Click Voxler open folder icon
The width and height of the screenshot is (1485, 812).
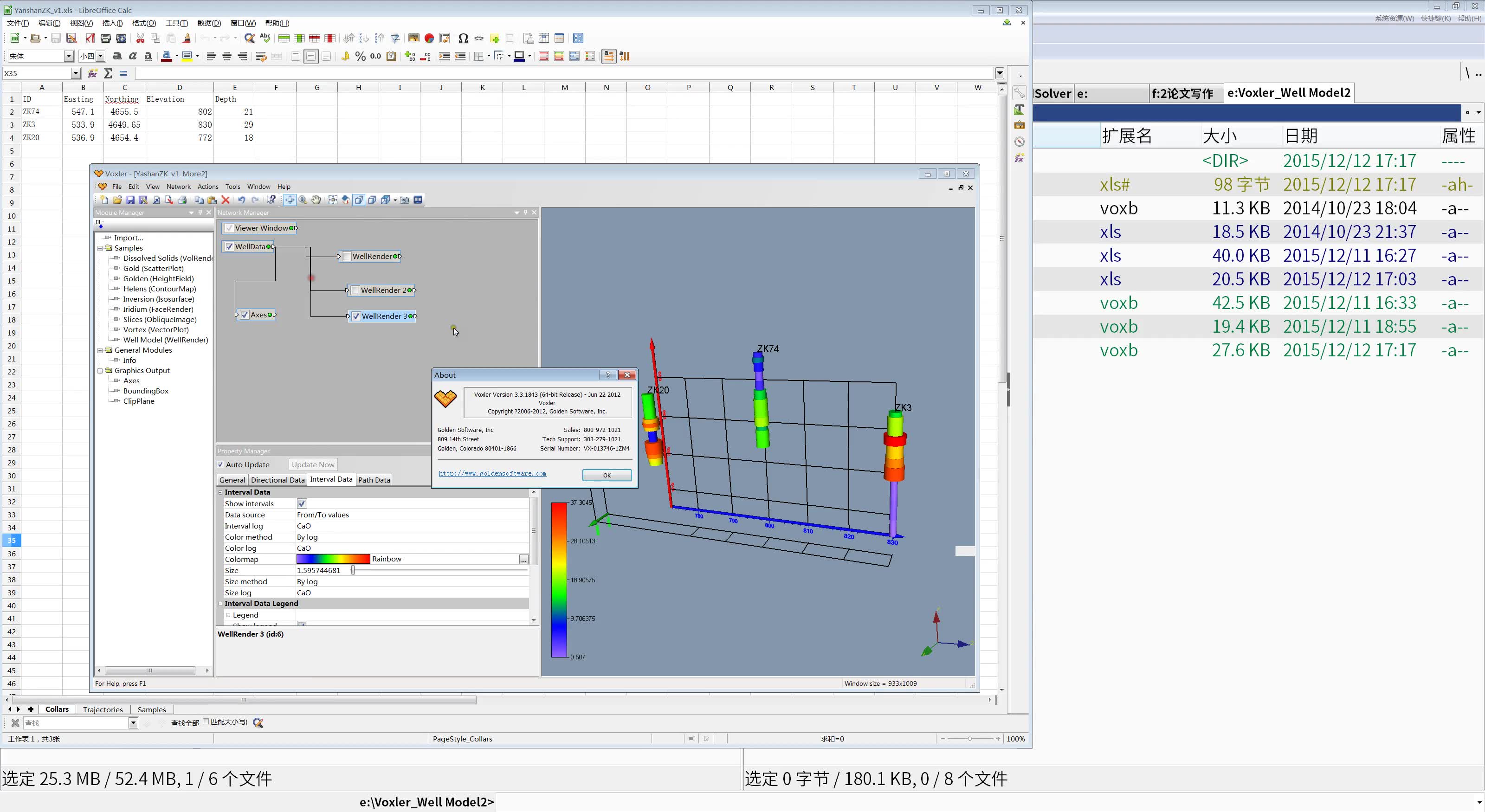coord(117,200)
